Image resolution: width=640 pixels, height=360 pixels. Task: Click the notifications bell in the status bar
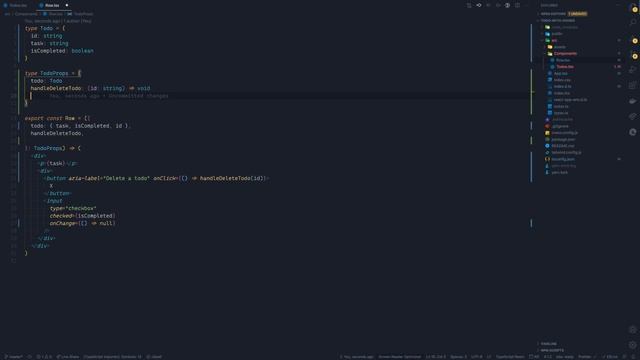[x=634, y=357]
